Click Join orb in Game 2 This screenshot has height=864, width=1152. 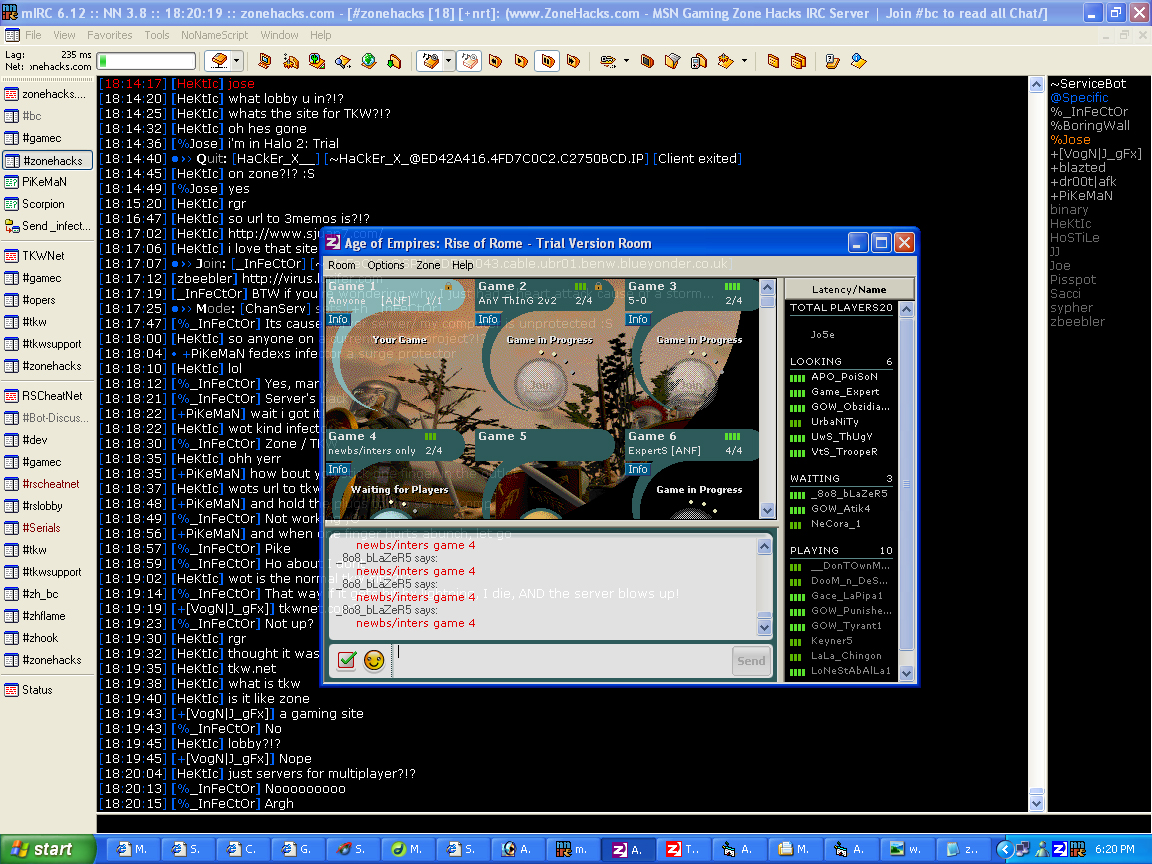coord(541,385)
